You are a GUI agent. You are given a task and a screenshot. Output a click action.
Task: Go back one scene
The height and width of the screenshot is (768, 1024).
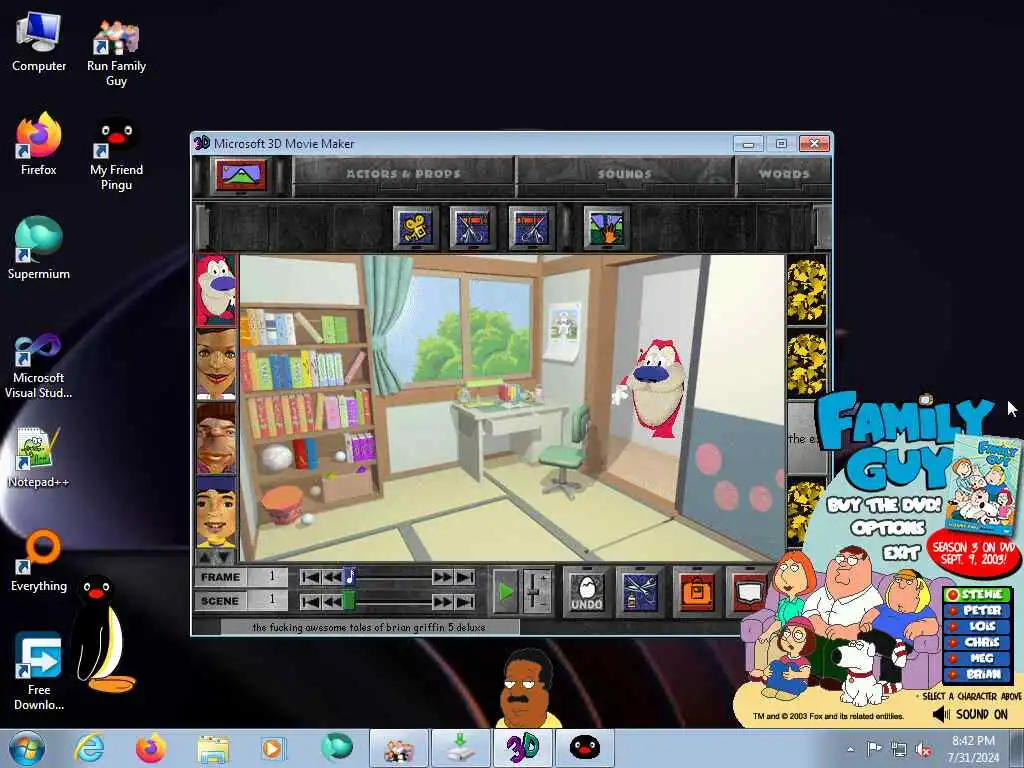331,601
